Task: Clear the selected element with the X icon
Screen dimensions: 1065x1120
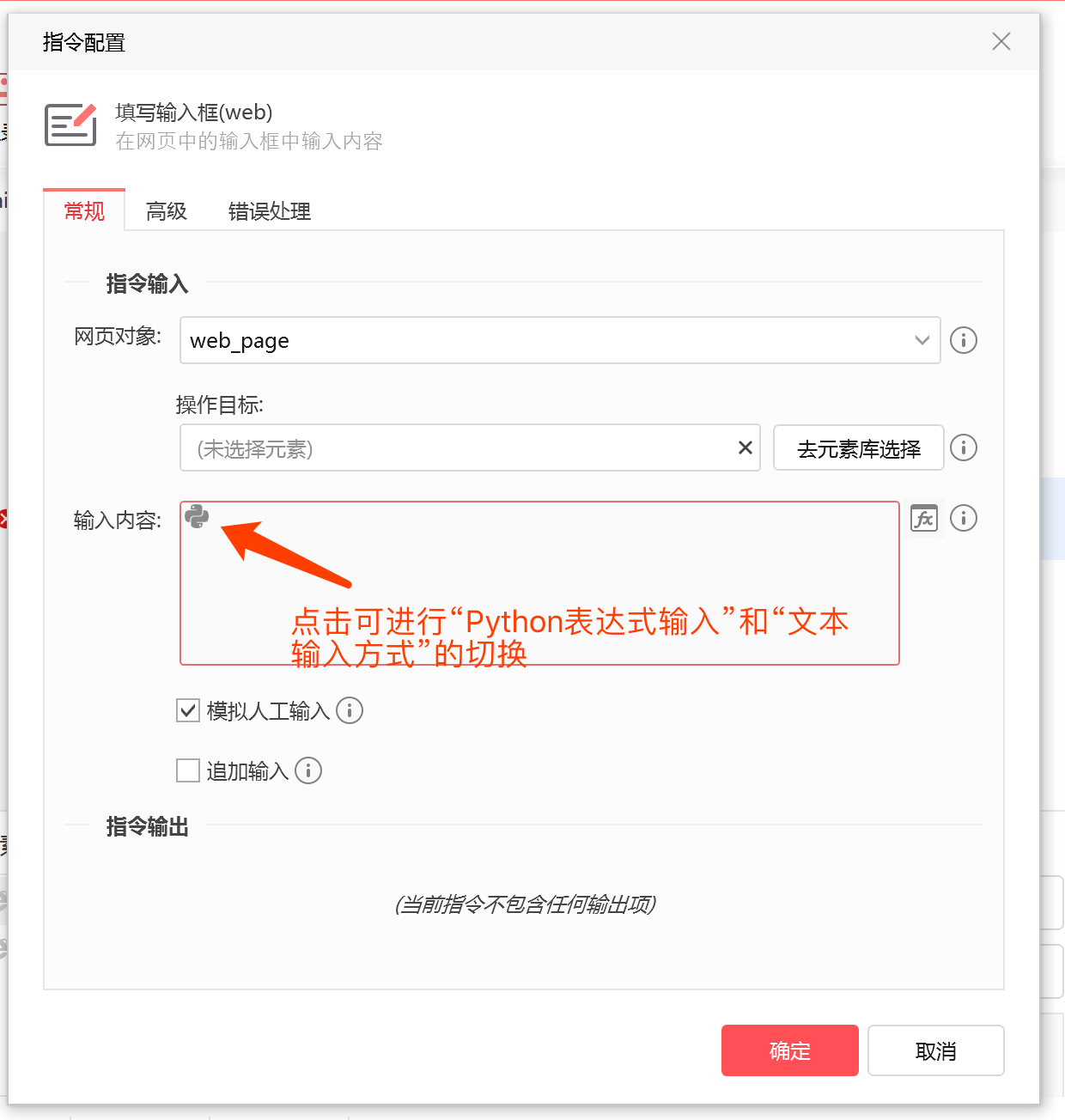Action: pyautogui.click(x=745, y=447)
